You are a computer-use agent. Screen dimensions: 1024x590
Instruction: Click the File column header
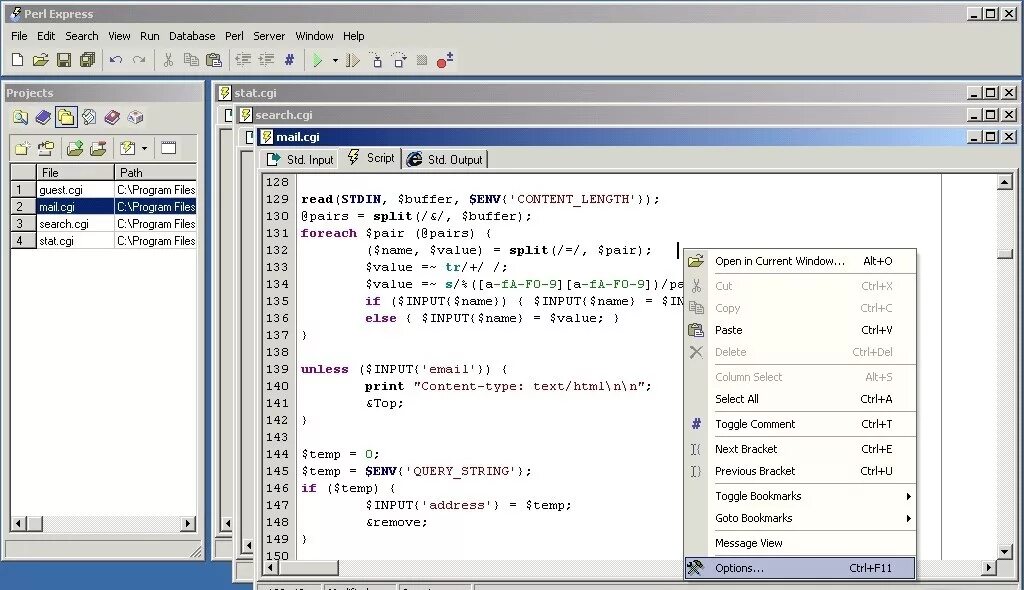coord(75,172)
